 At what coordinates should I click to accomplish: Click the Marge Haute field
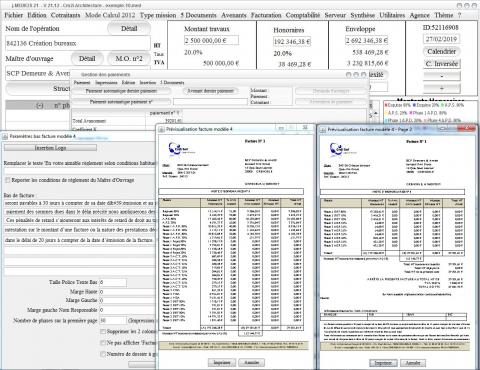tap(128, 292)
